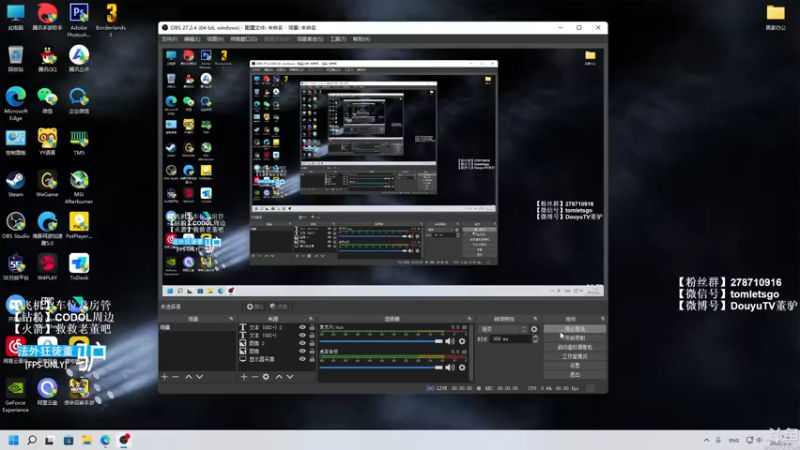Toggle visibility of the 图像 2 source
This screenshot has width=800, height=450.
tap(302, 343)
